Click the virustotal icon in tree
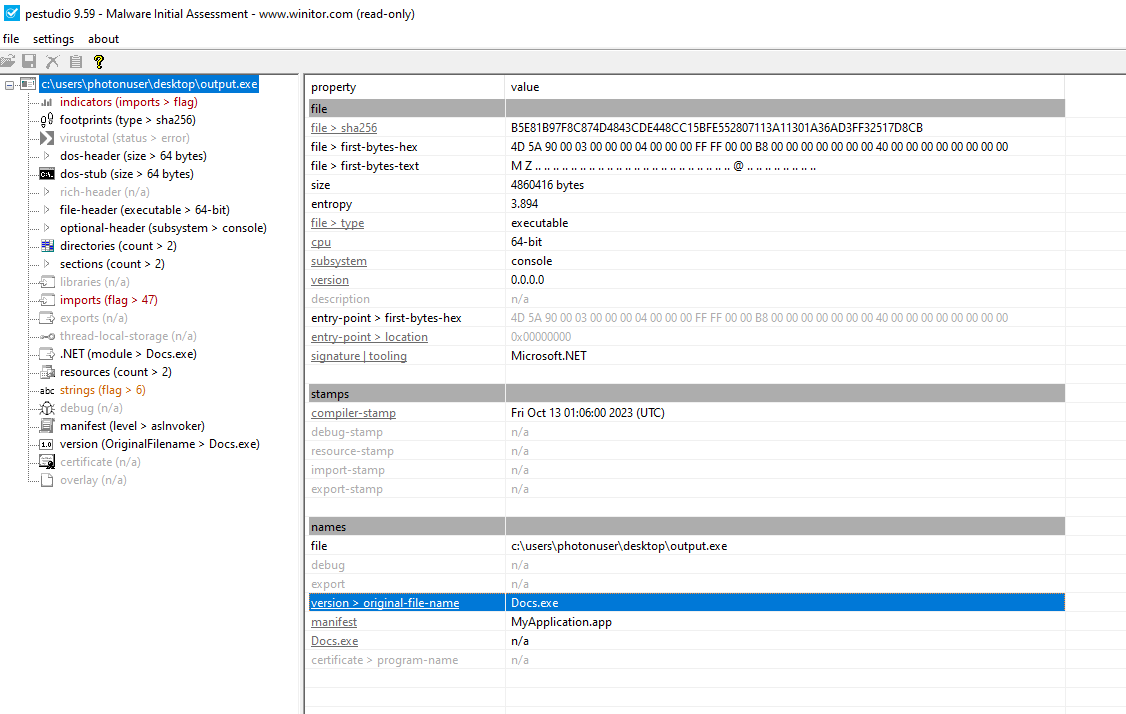This screenshot has width=1126, height=714. (x=47, y=138)
